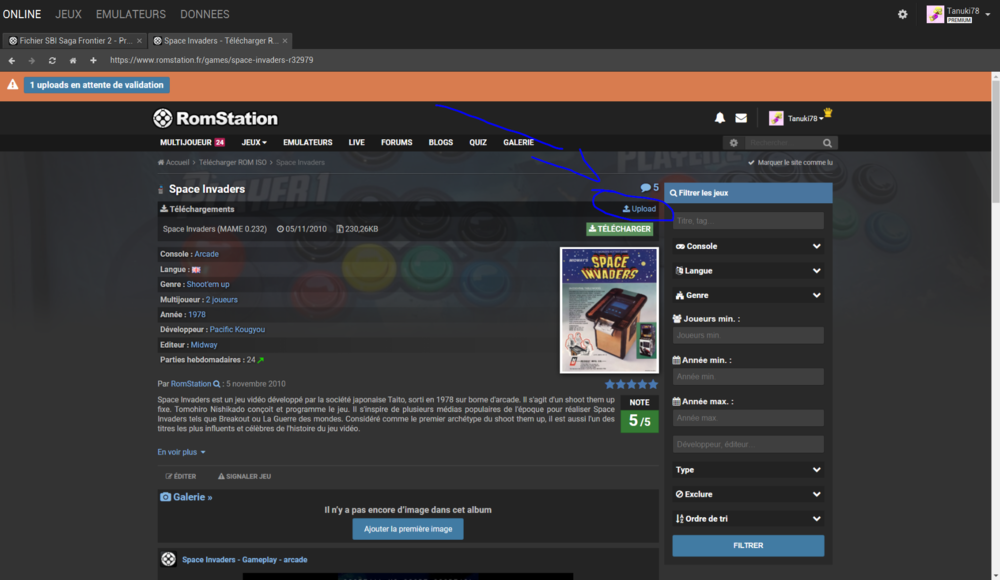Open the EMULATEURS app menu at top

coord(131,14)
